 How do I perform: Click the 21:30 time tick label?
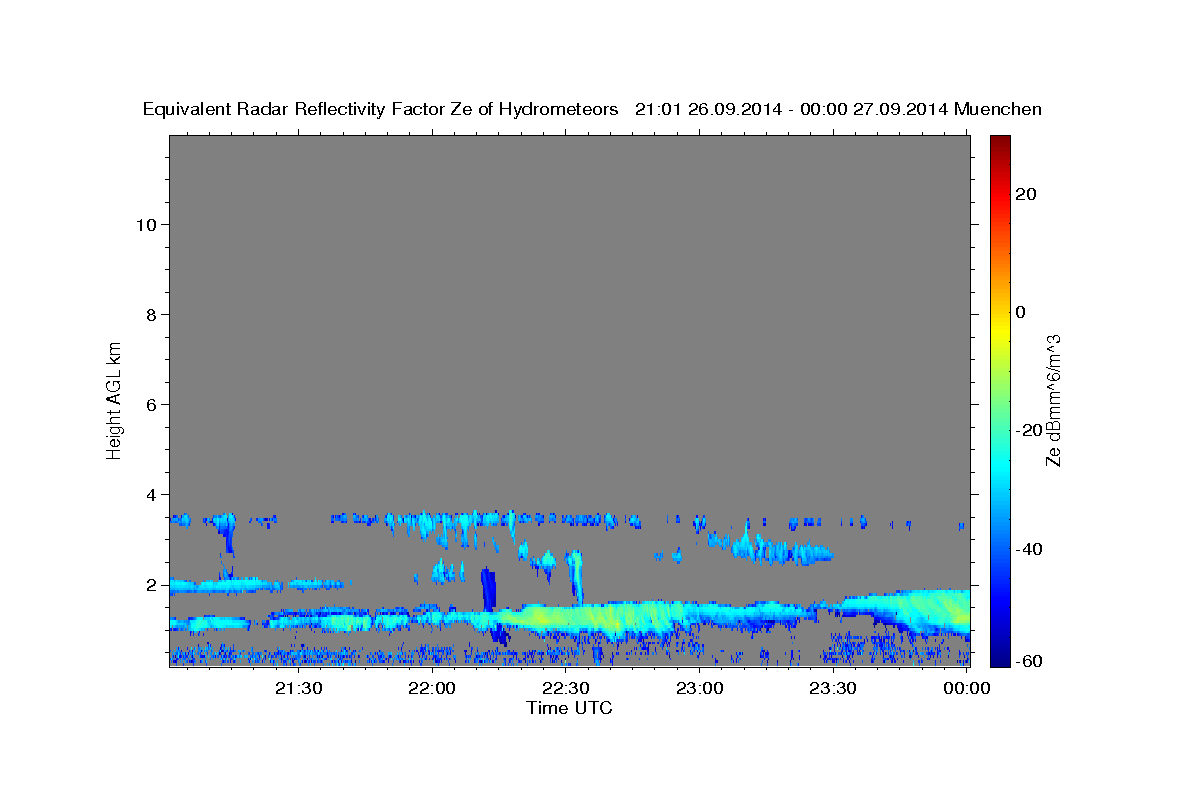299,688
